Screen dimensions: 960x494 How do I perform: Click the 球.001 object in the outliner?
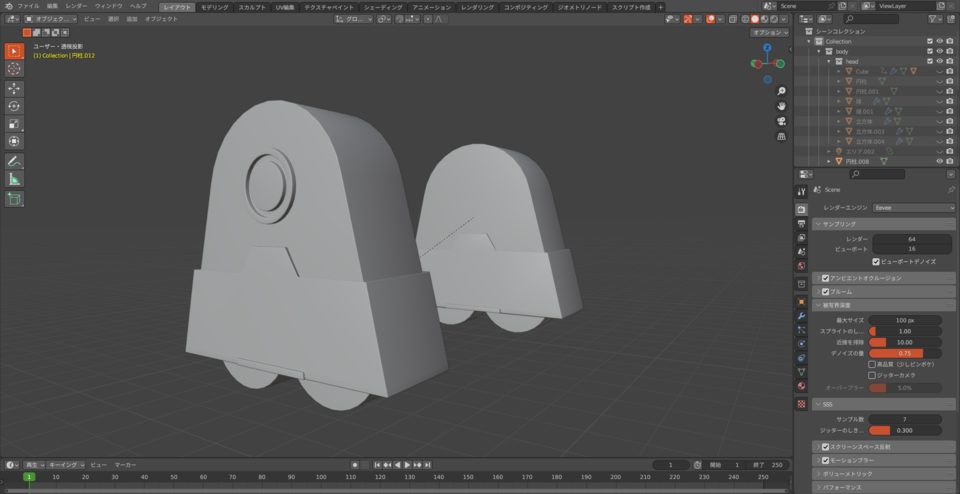coord(866,111)
